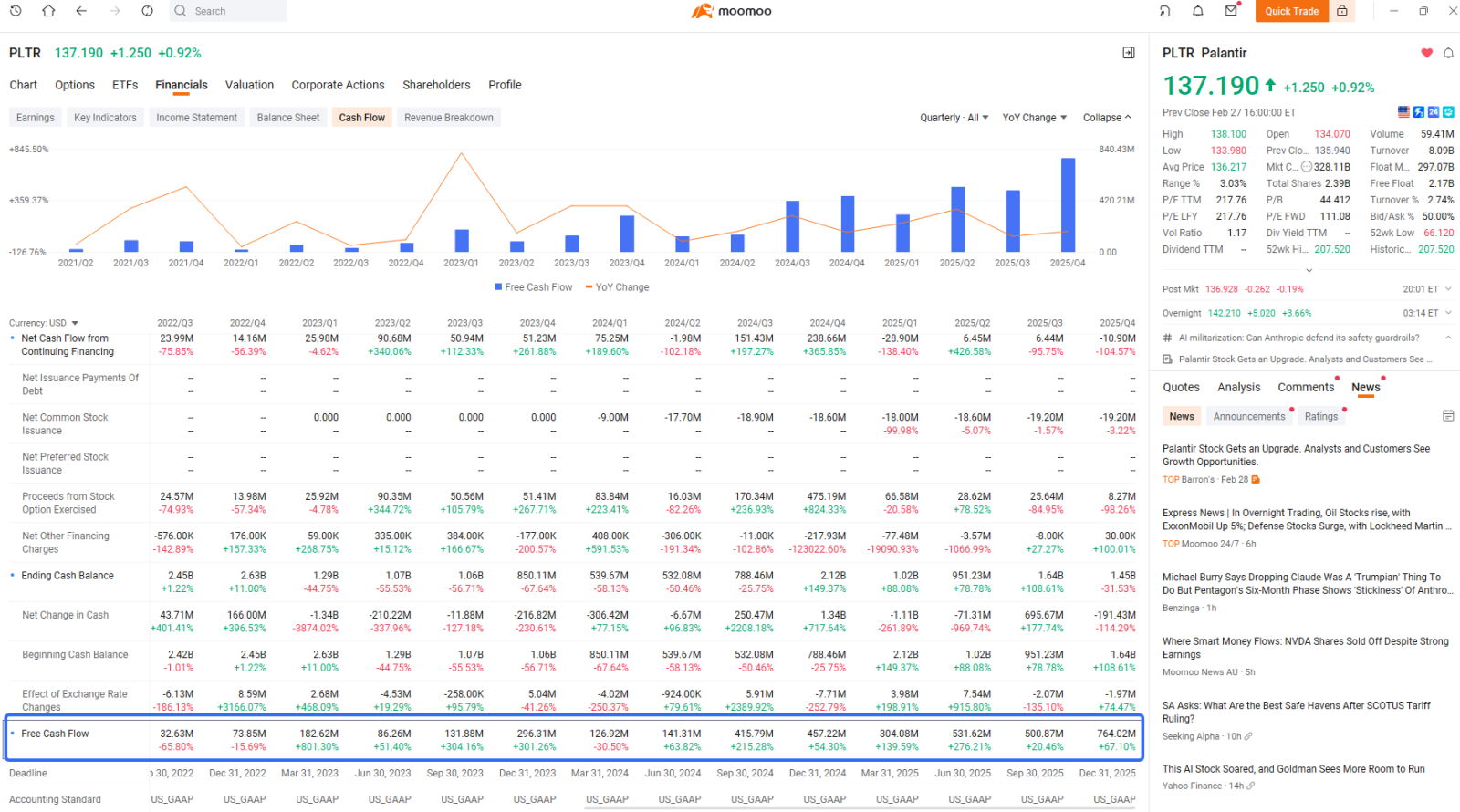The width and height of the screenshot is (1460, 812).
Task: Show Announcements news filter
Action: click(1248, 416)
